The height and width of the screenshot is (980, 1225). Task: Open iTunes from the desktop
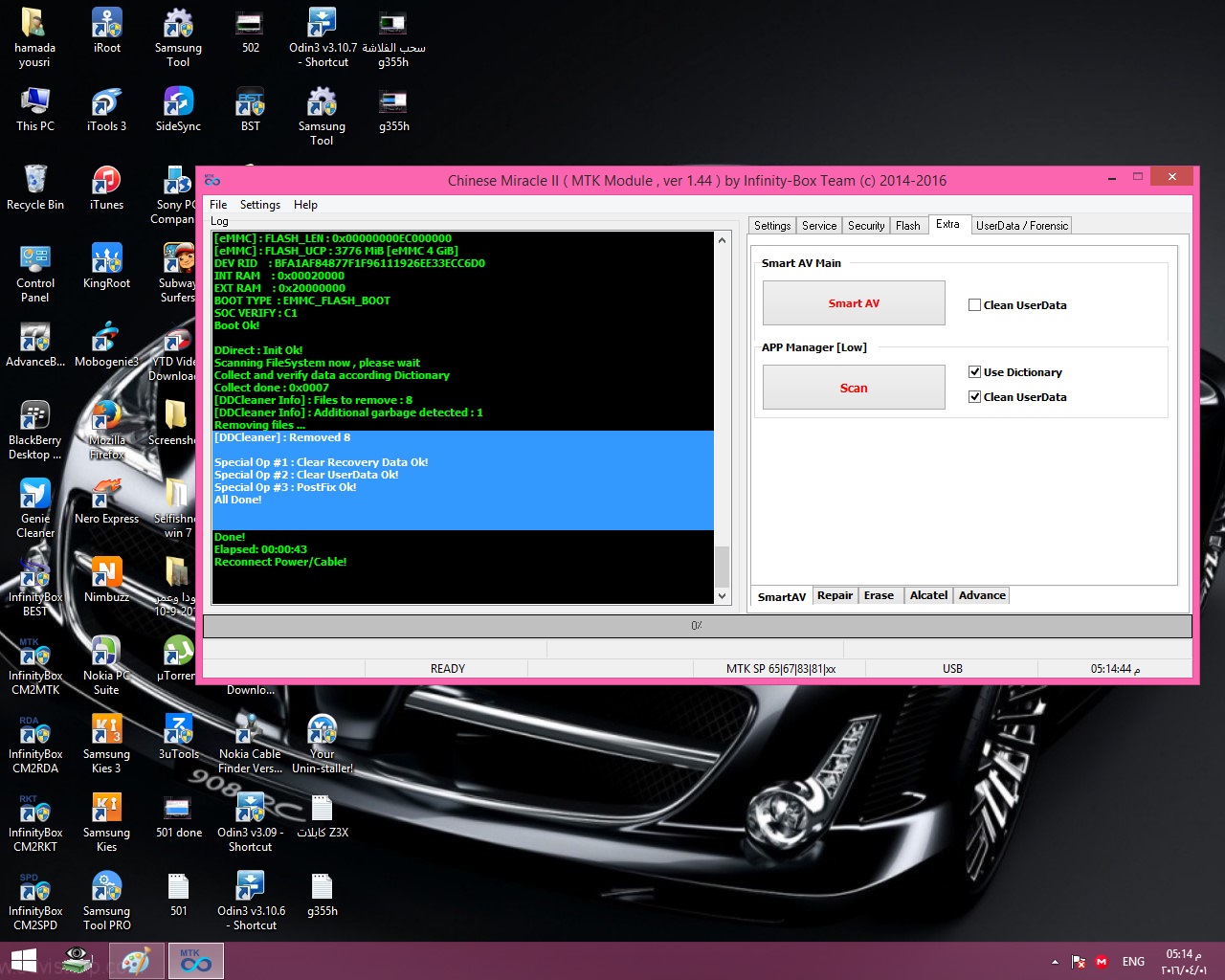[x=106, y=188]
